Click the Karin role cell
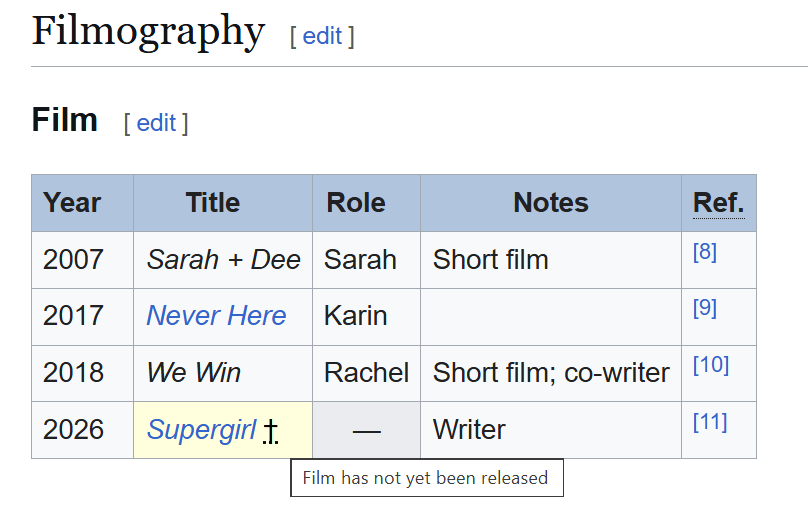This screenshot has height=510, width=808. [355, 316]
